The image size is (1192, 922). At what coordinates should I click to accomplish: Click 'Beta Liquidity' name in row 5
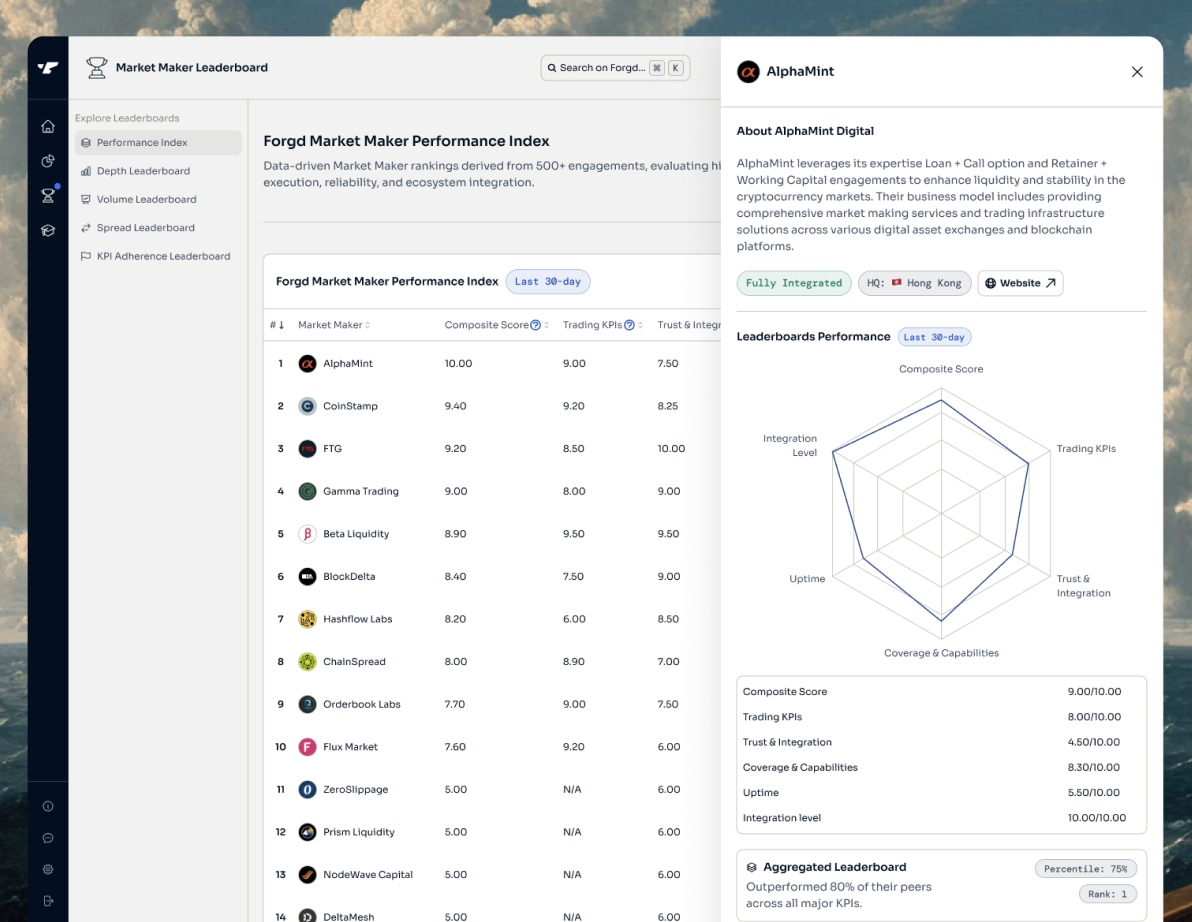click(356, 534)
